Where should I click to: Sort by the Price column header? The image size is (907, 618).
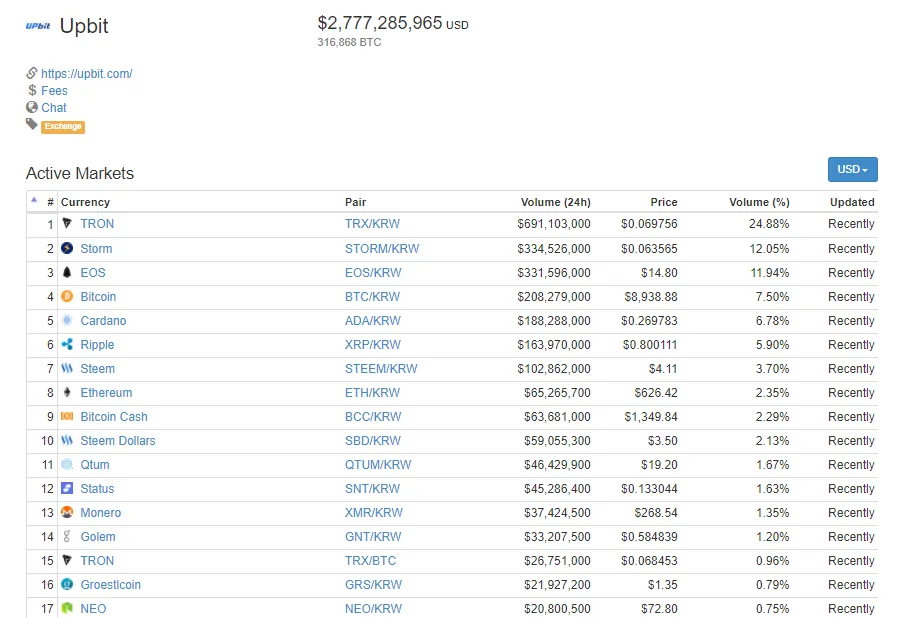663,202
